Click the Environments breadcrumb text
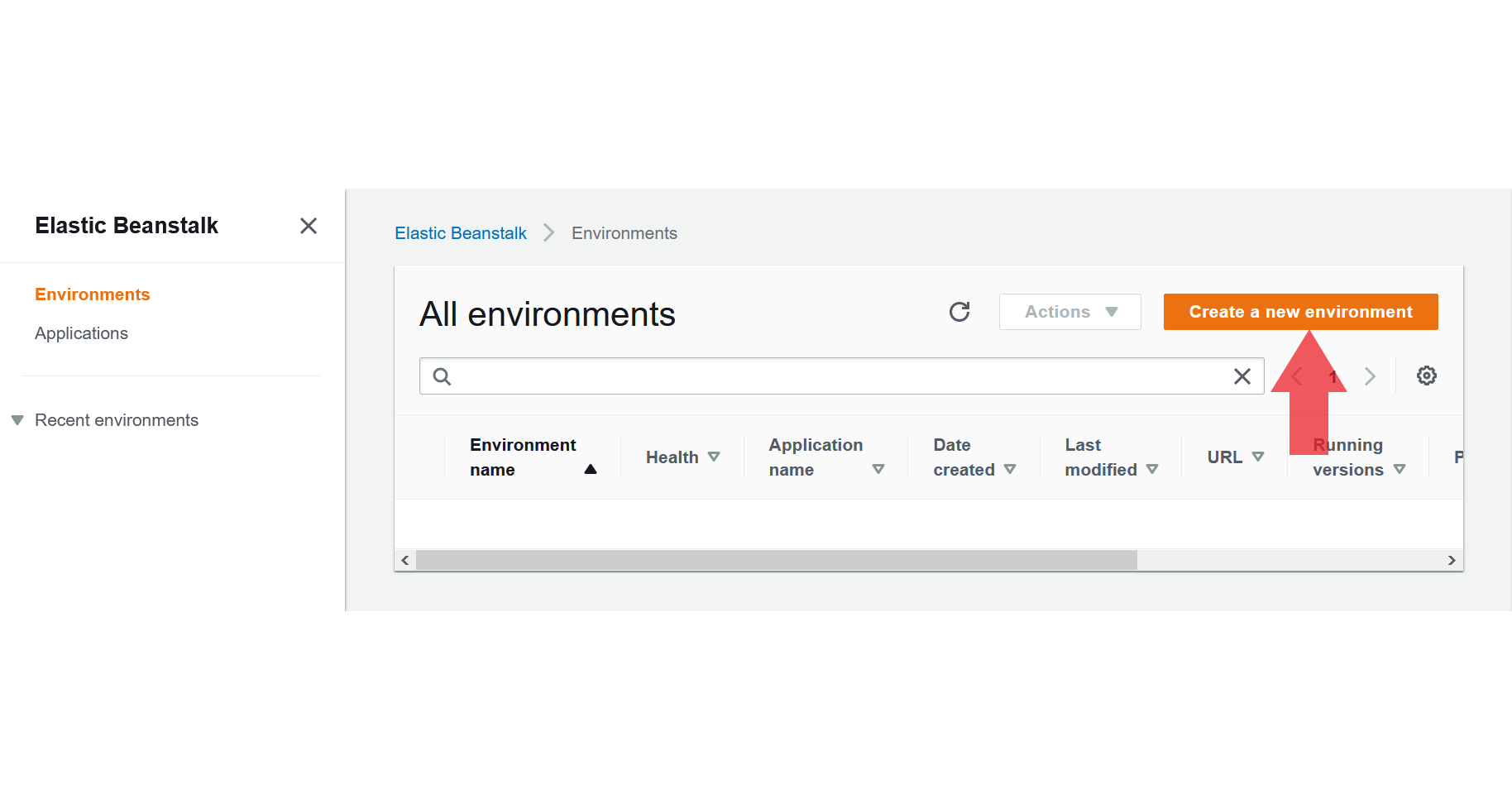This screenshot has height=799, width=1512. pyautogui.click(x=624, y=233)
